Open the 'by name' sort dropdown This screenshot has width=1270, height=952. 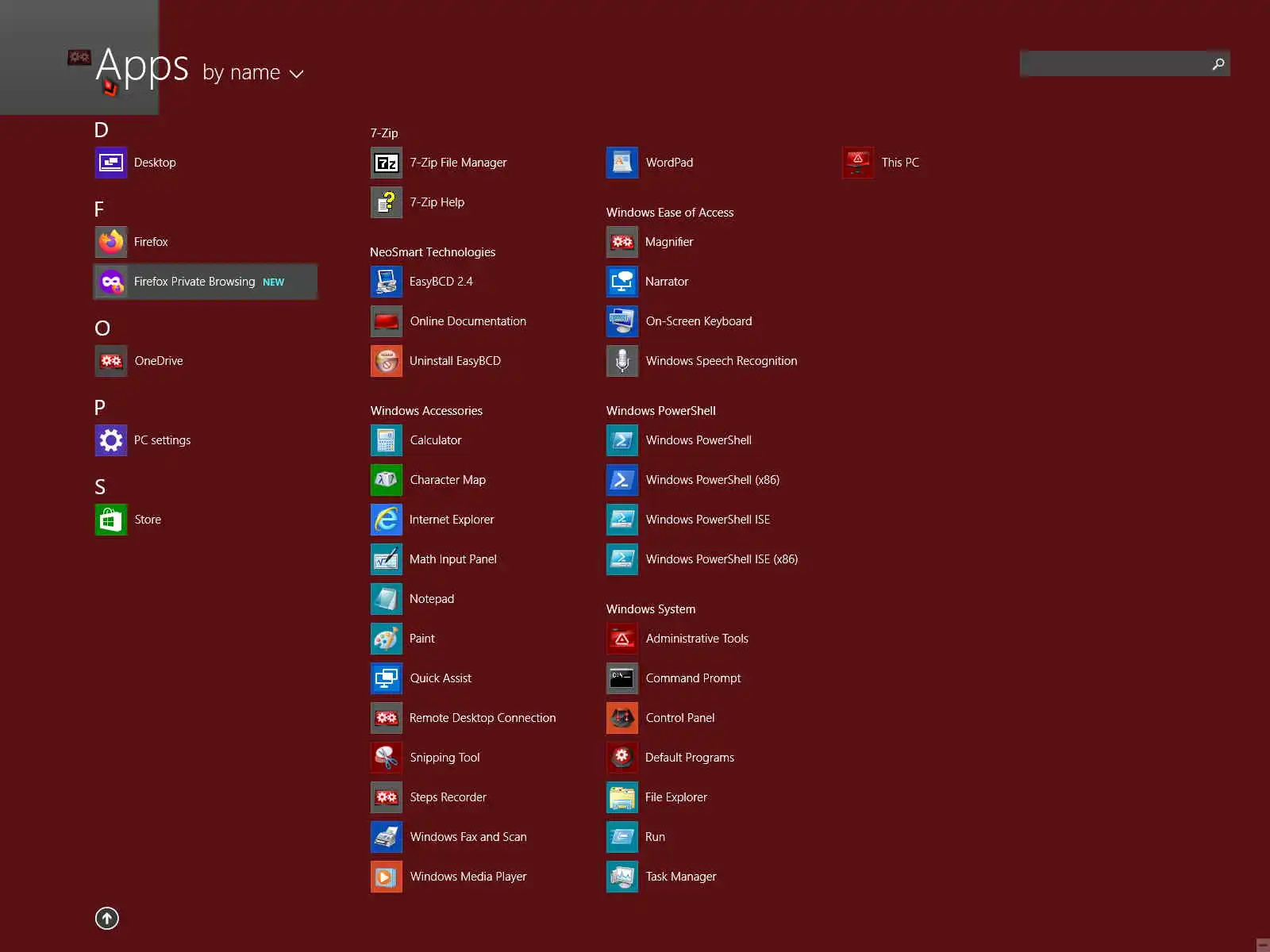252,73
